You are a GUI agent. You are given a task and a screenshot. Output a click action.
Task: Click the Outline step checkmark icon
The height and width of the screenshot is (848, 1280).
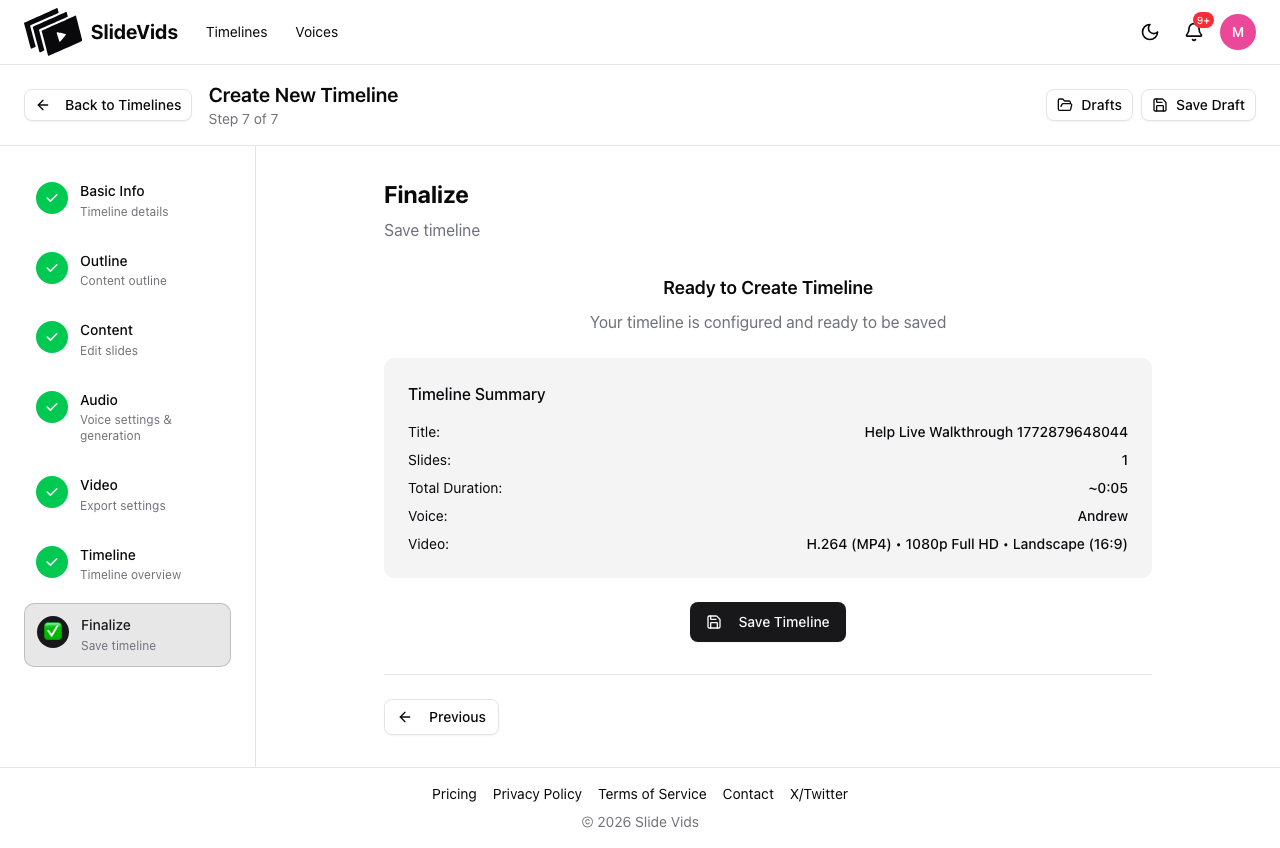(52, 268)
